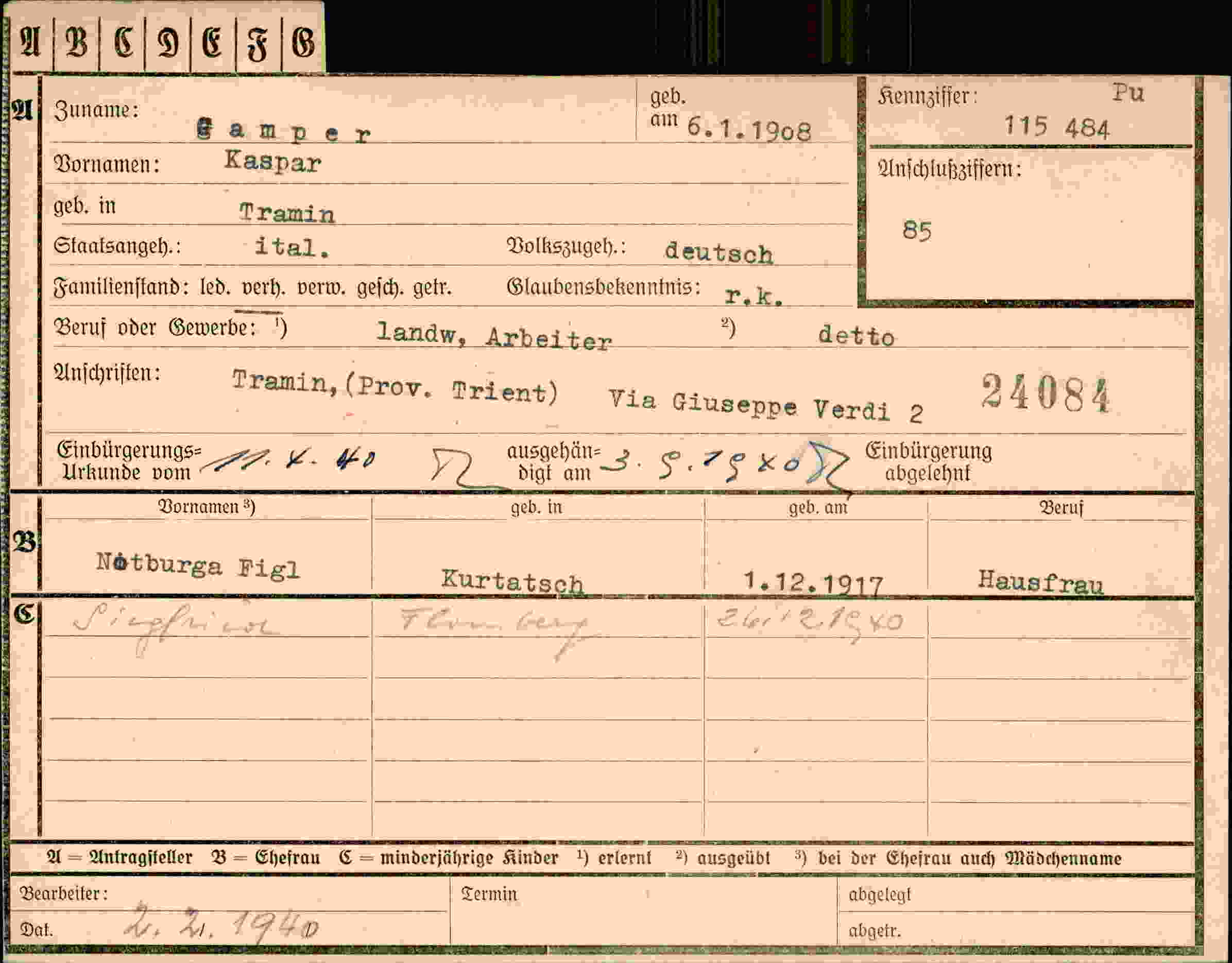Click the Kennziffer number '115 484'
Screen dimensions: 1232x963
tap(1056, 127)
